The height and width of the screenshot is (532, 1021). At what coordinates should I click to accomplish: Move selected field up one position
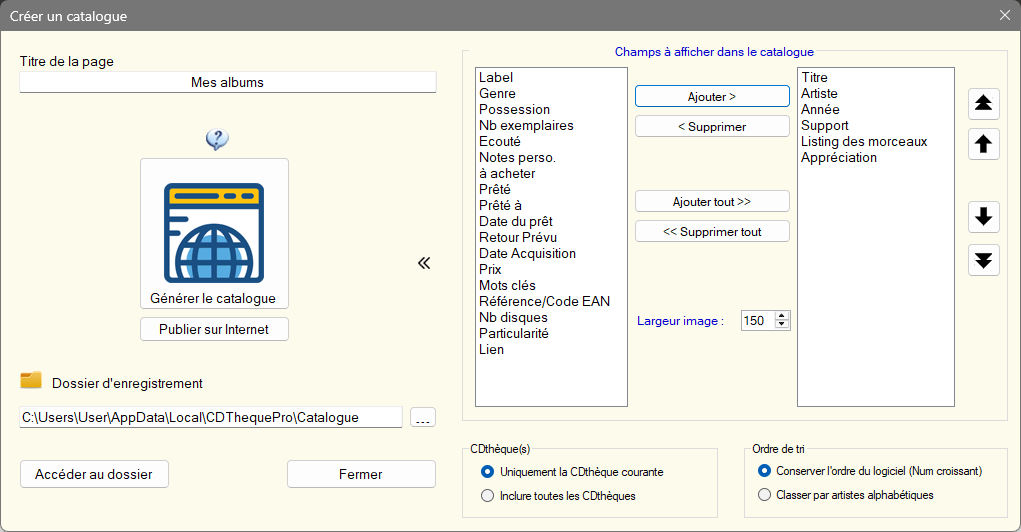(x=984, y=144)
